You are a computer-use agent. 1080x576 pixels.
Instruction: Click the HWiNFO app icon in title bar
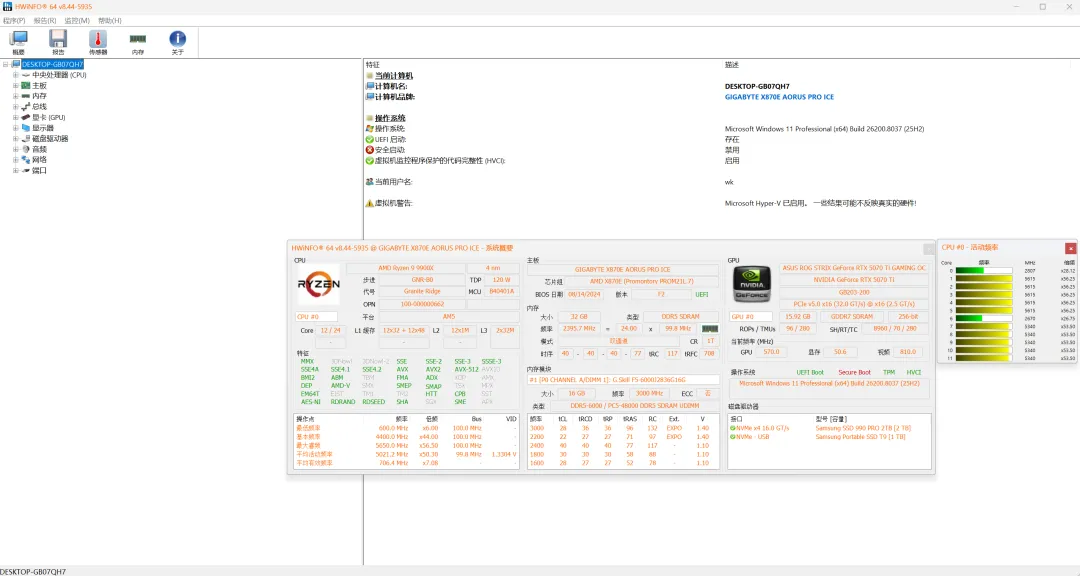(7, 6)
